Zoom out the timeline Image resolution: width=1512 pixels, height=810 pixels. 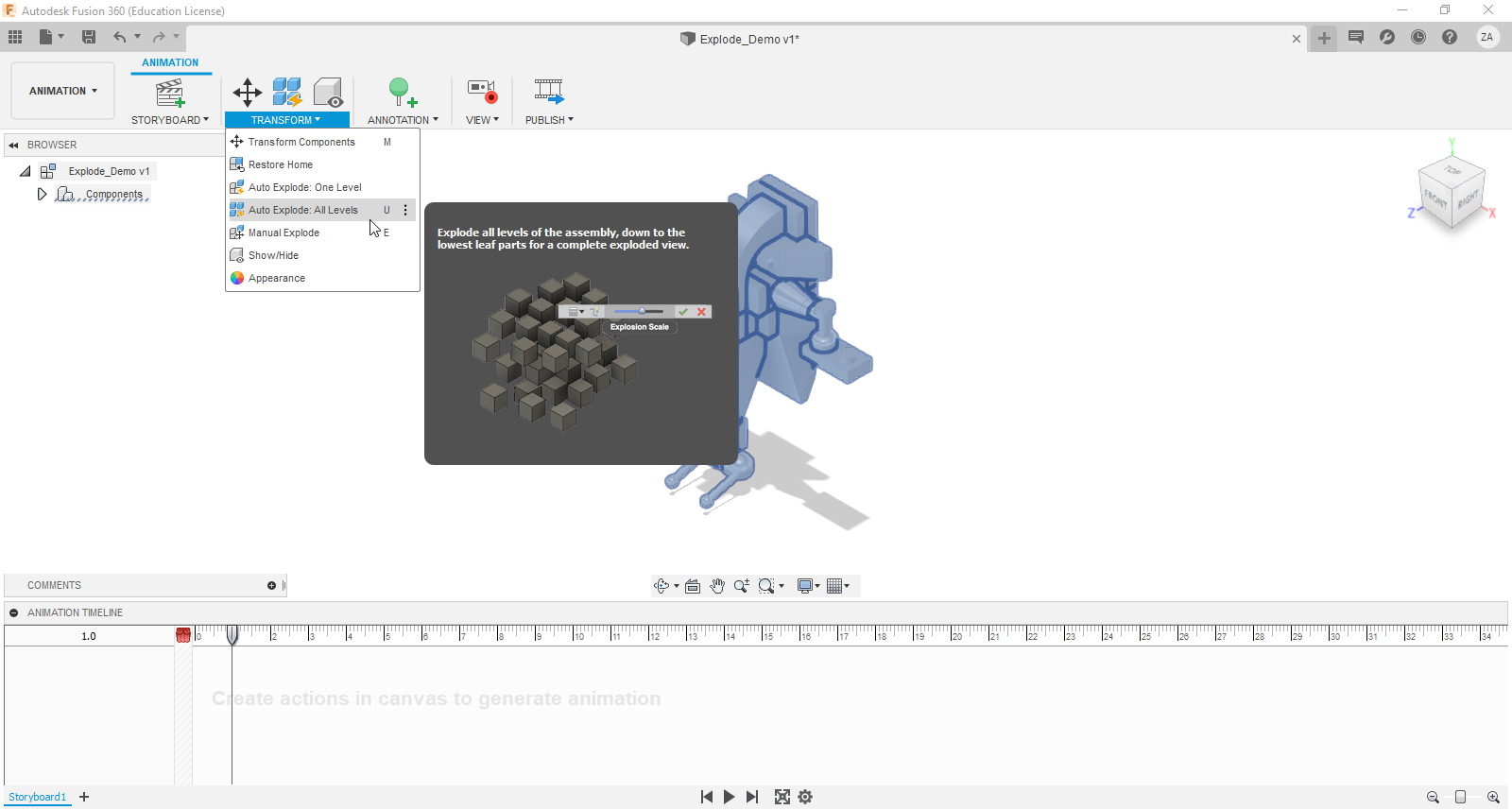click(1433, 797)
